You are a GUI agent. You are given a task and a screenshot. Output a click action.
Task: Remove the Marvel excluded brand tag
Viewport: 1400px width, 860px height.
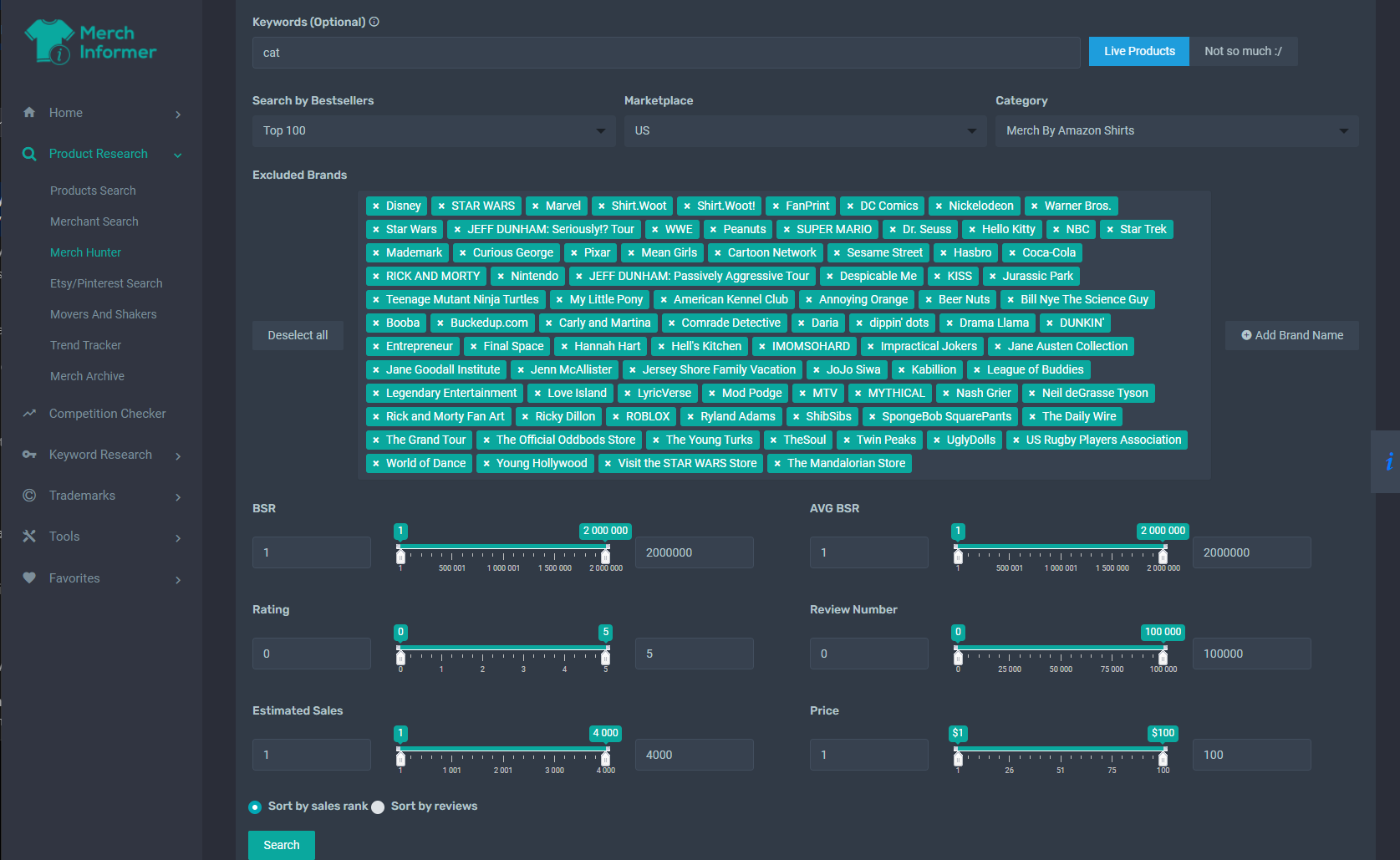click(x=536, y=206)
